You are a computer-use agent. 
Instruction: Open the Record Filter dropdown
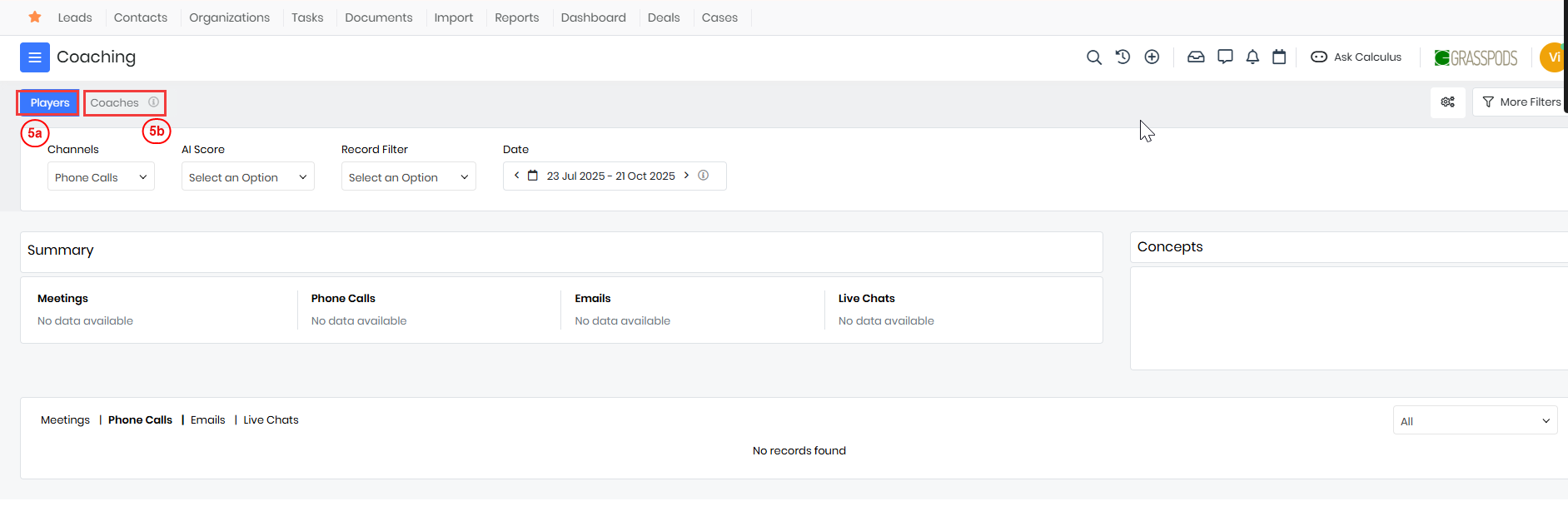point(408,177)
